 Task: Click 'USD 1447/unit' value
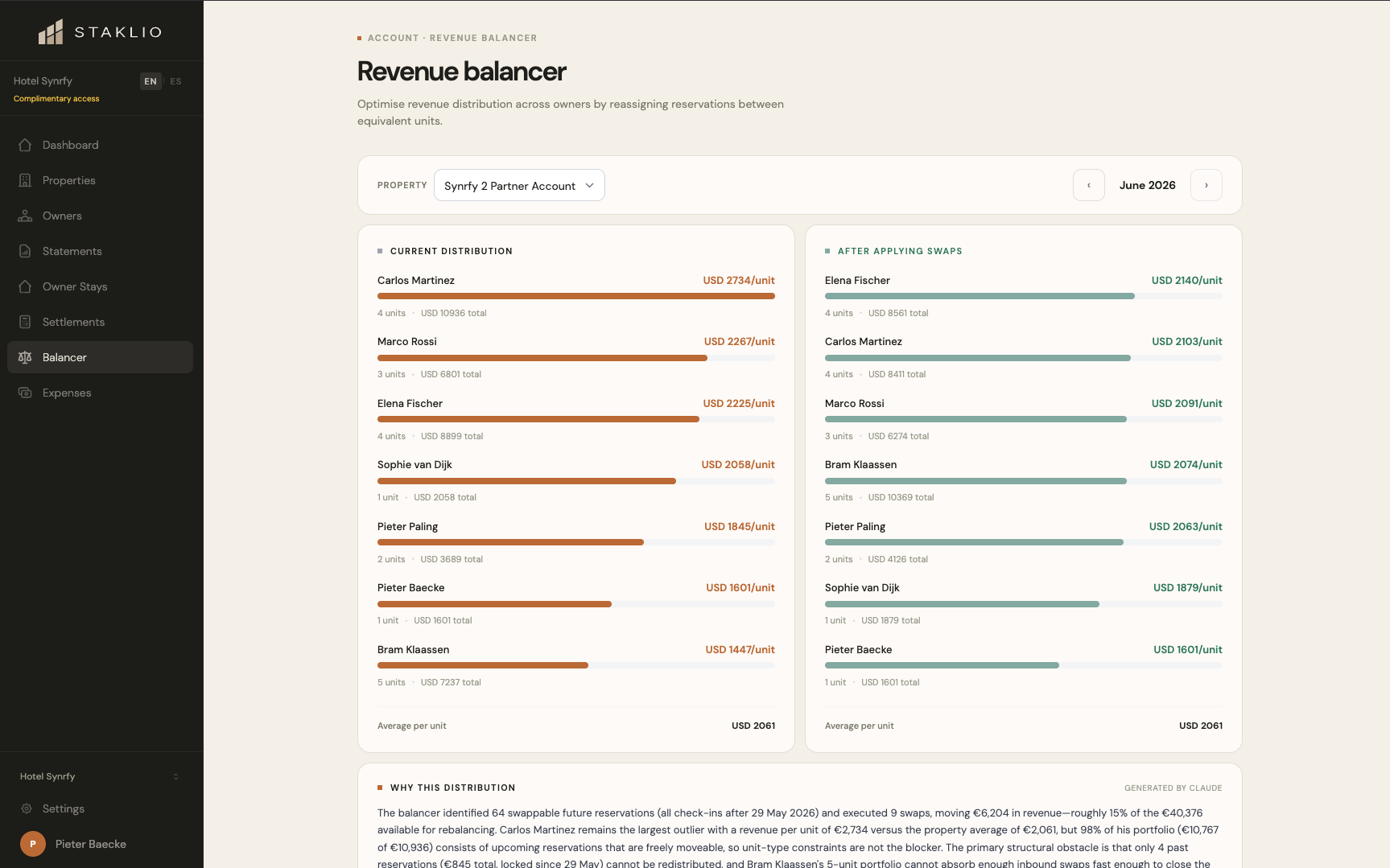(740, 649)
